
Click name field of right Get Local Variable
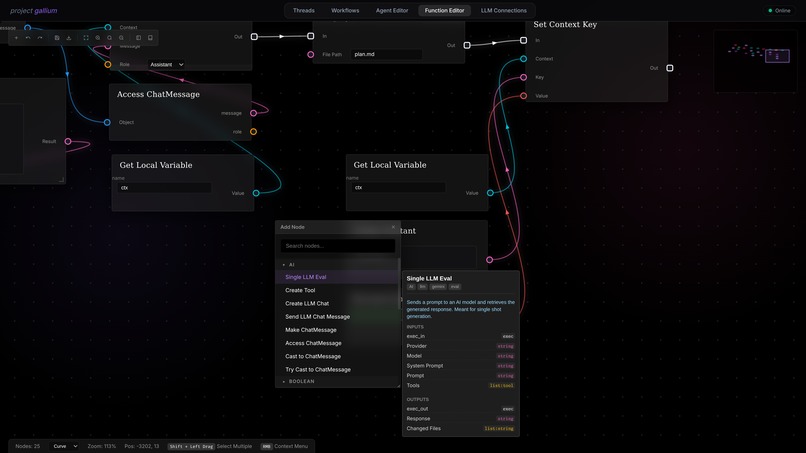tap(398, 188)
